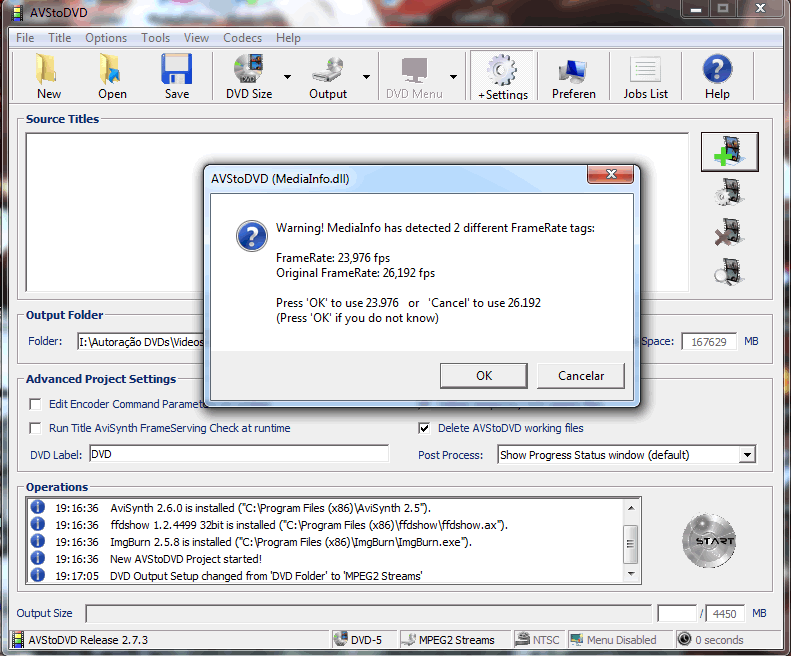This screenshot has height=656, width=791.
Task: Click the DVD Label input field
Action: pyautogui.click(x=239, y=454)
